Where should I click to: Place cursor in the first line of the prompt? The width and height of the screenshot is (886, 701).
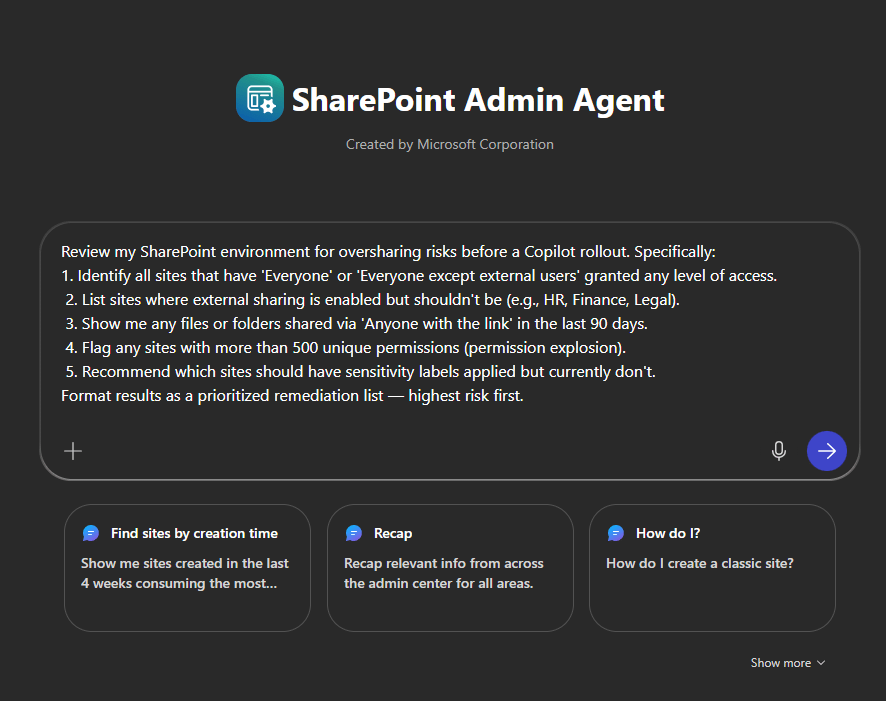(388, 251)
